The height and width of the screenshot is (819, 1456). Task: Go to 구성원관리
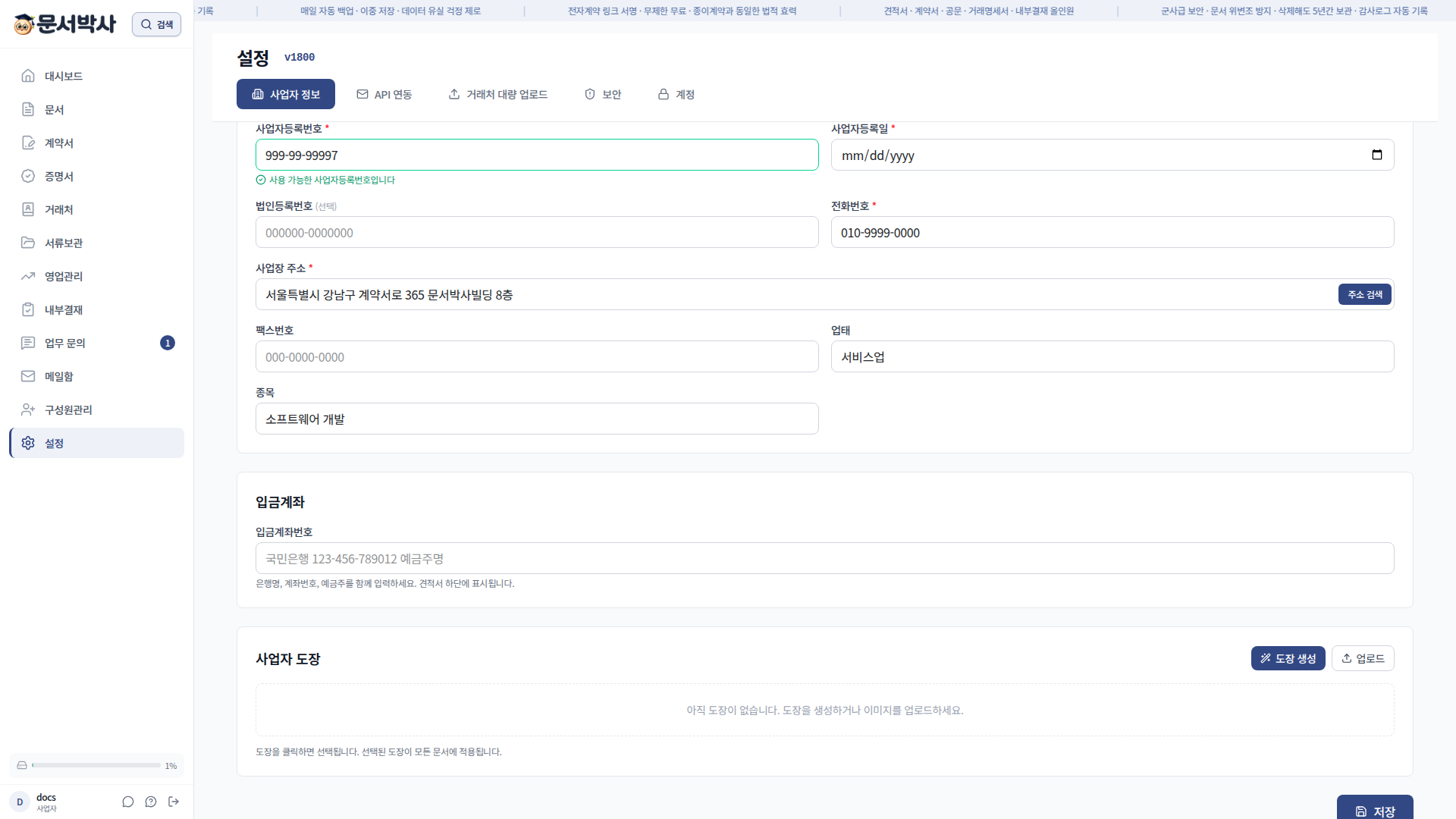(96, 409)
